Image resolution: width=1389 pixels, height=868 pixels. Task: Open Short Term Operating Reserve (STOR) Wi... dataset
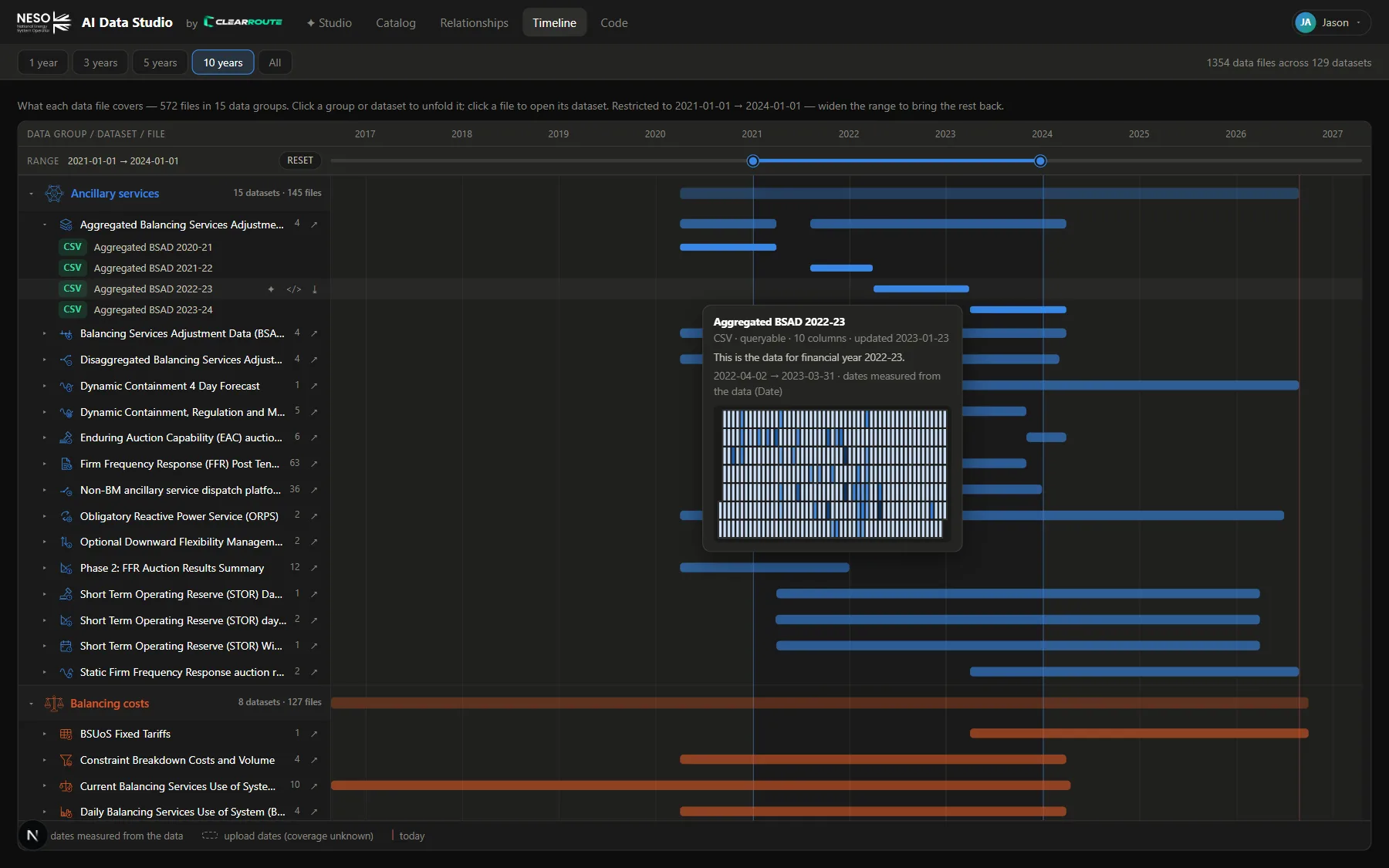coord(181,646)
